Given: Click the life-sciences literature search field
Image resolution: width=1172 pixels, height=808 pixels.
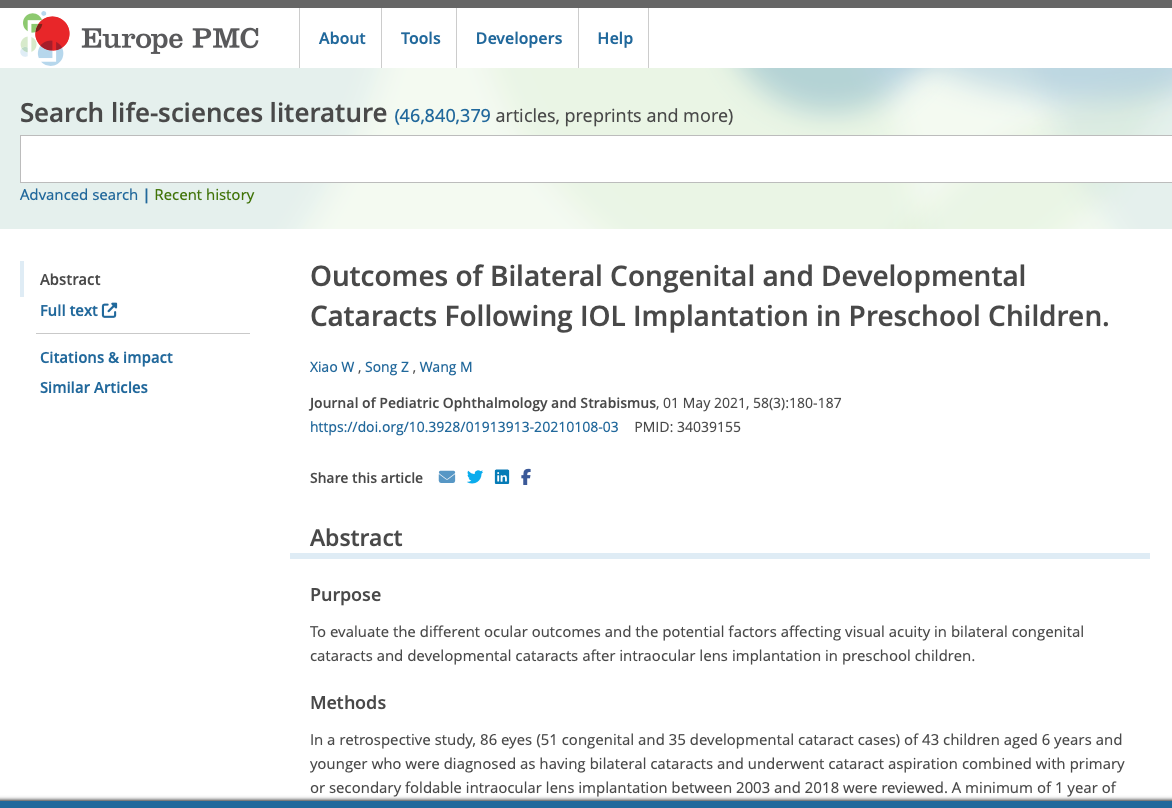Looking at the screenshot, I should pyautogui.click(x=595, y=159).
